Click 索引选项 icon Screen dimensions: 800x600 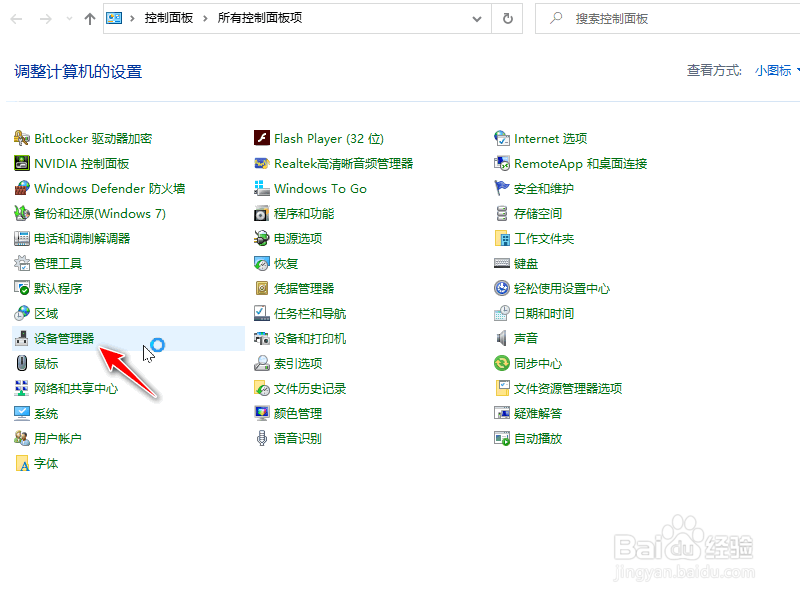262,363
